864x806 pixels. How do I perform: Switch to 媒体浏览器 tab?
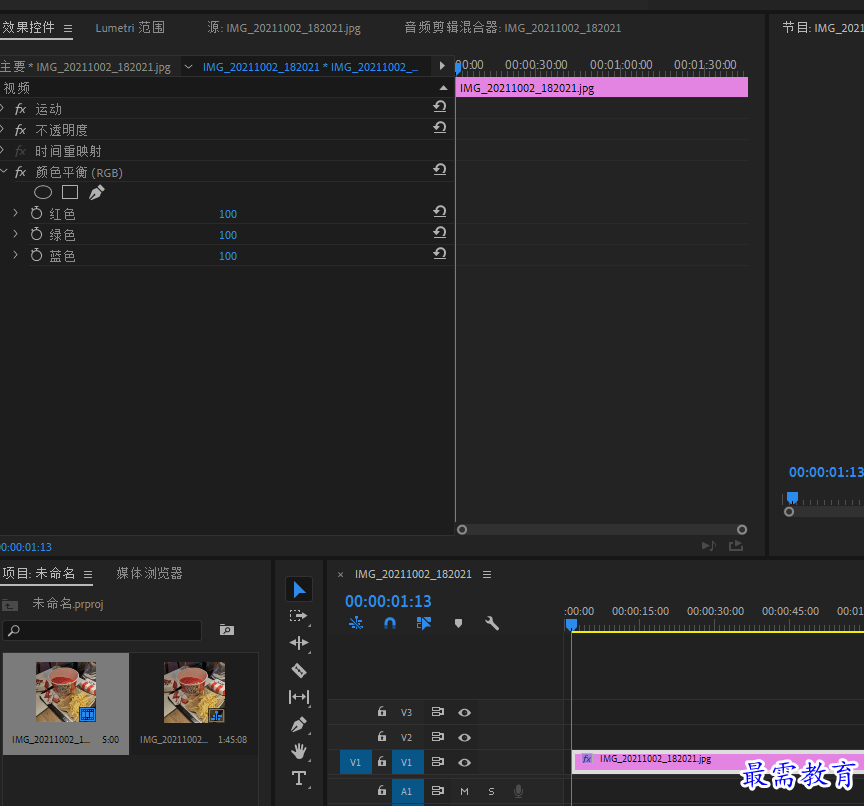[149, 574]
